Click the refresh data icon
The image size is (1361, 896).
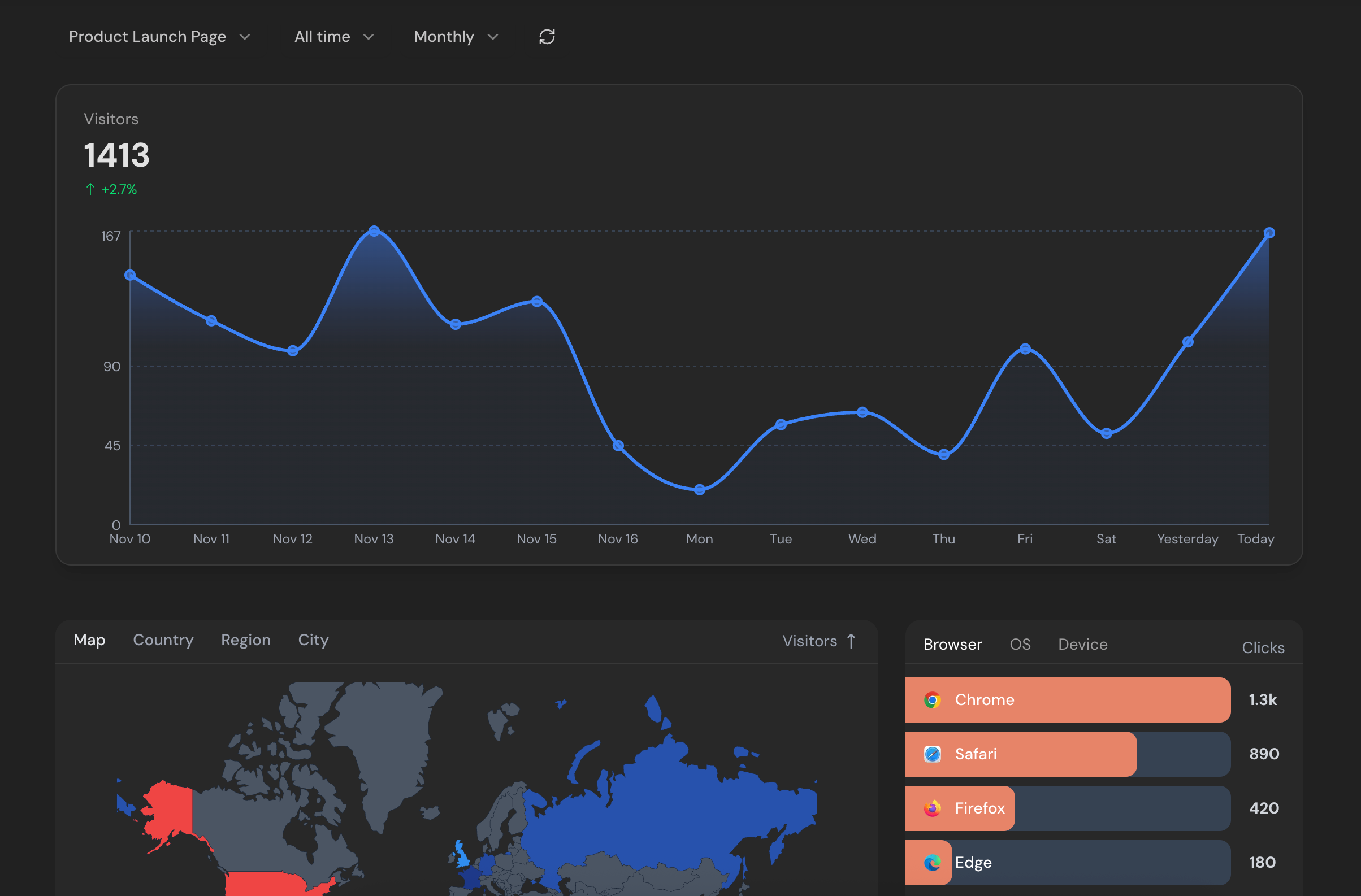pos(547,37)
